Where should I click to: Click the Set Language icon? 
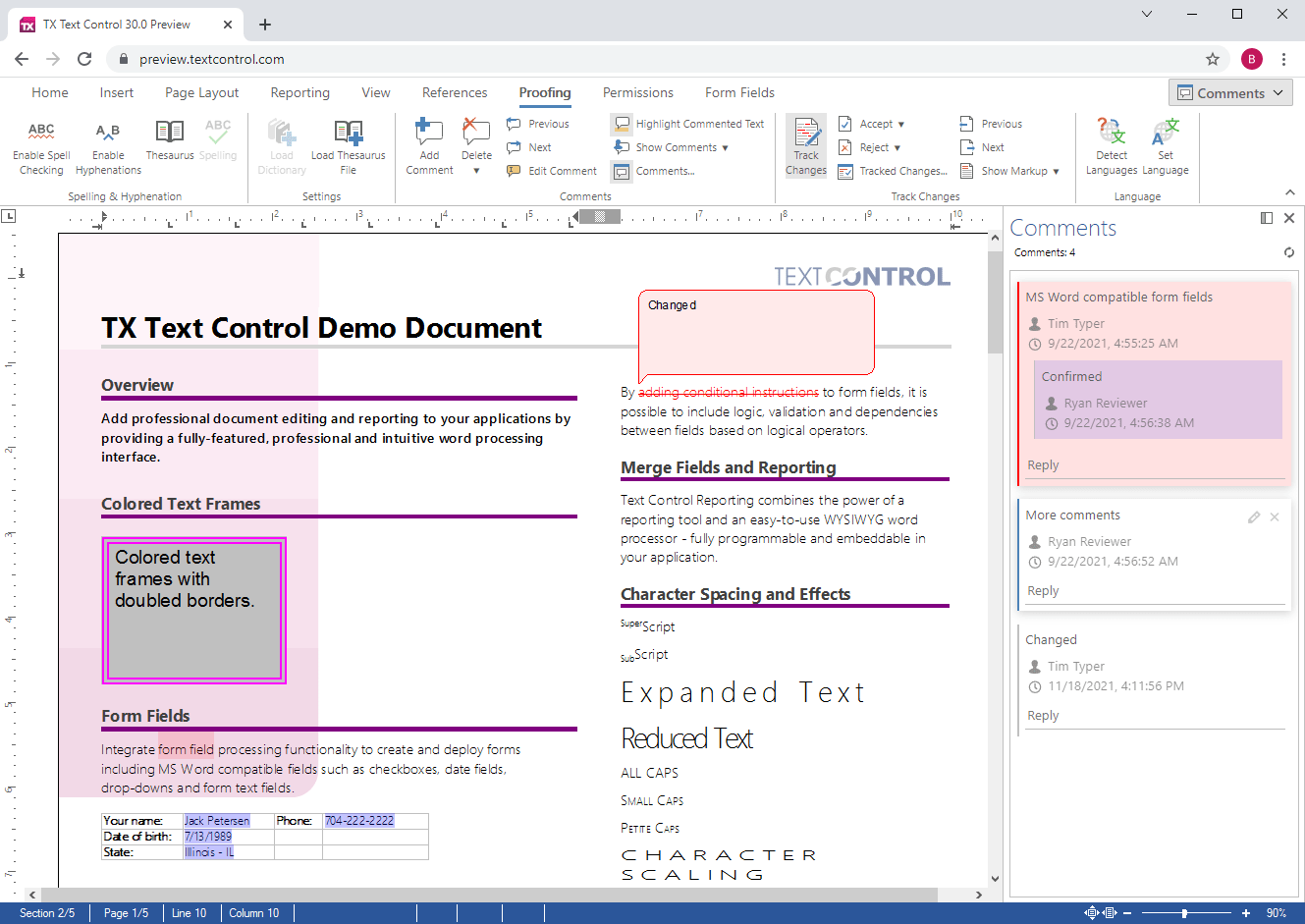pos(1166,142)
